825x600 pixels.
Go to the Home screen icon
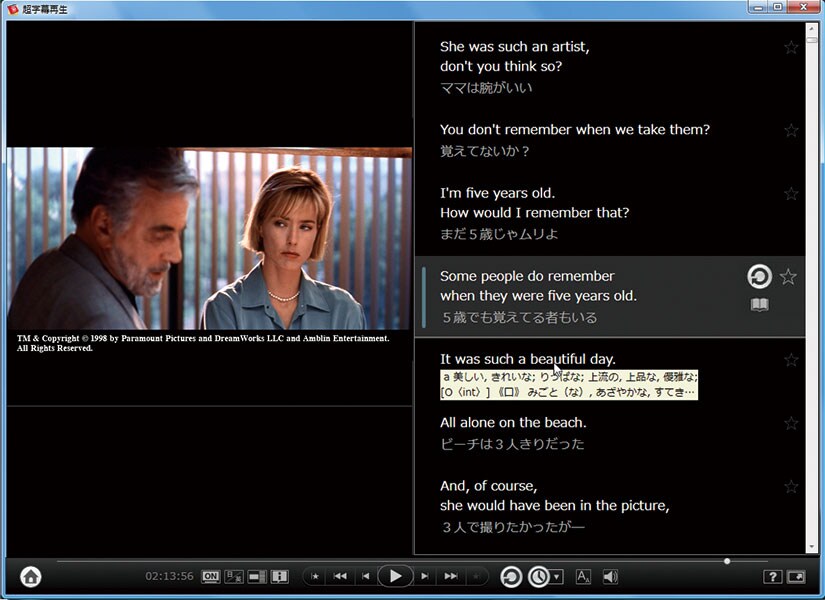point(31,577)
